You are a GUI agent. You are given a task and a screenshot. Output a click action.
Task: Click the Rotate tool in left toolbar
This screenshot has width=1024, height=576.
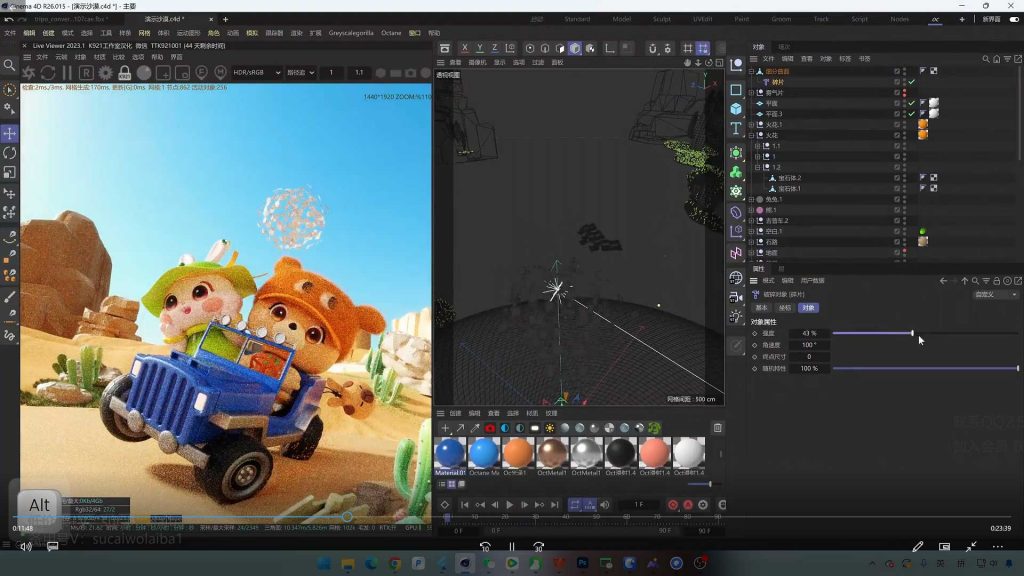(x=9, y=153)
